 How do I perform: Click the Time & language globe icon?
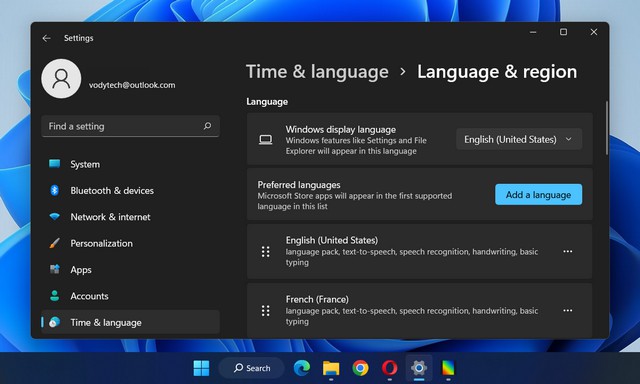(x=54, y=322)
